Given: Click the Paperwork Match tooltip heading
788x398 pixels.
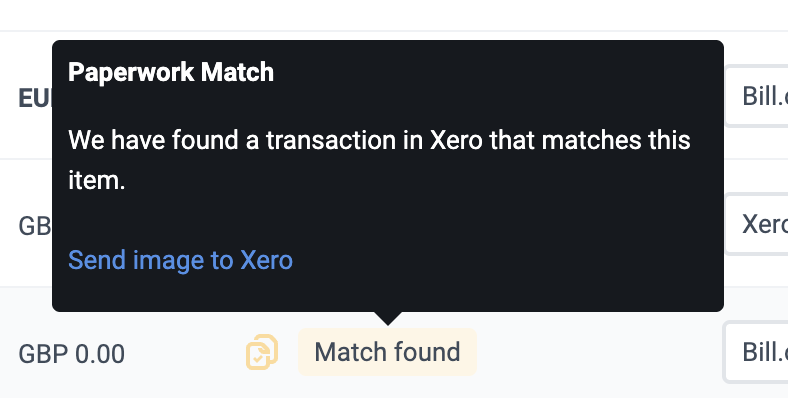Looking at the screenshot, I should (x=171, y=72).
